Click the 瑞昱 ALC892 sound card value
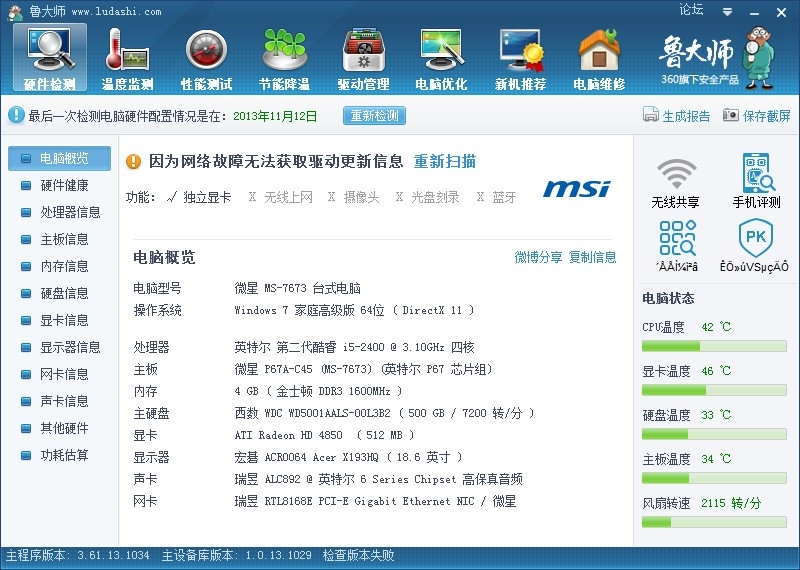Image resolution: width=800 pixels, height=570 pixels. tap(379, 479)
